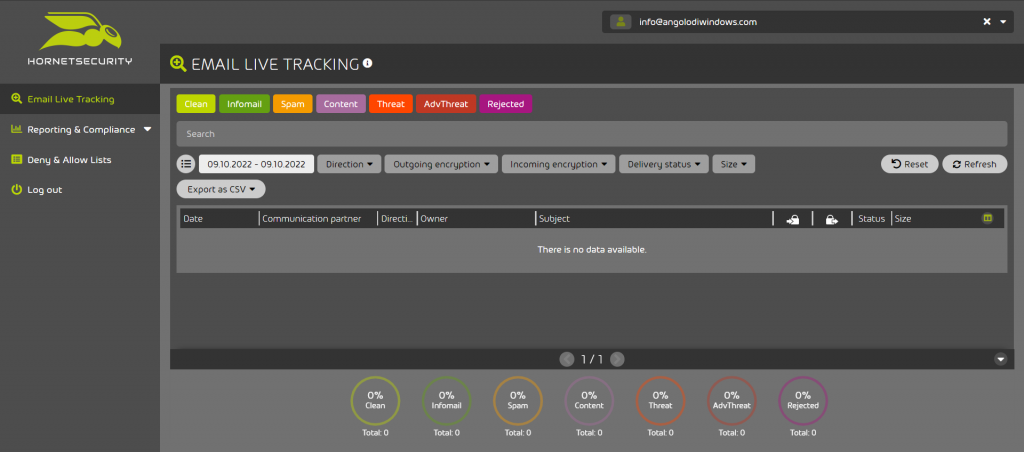Click the 'There is no data available.' message
This screenshot has width=1024, height=452.
point(592,250)
